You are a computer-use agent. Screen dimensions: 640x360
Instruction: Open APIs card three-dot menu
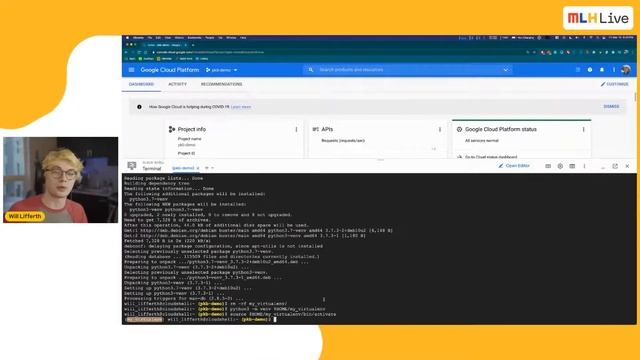440,129
